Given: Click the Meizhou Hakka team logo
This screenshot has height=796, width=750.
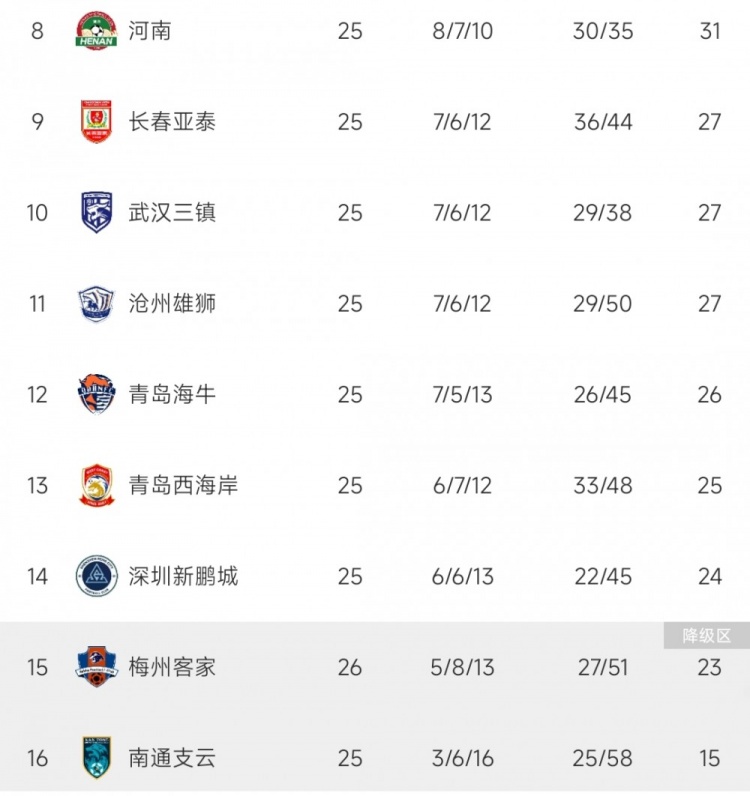Looking at the screenshot, I should 97,668.
